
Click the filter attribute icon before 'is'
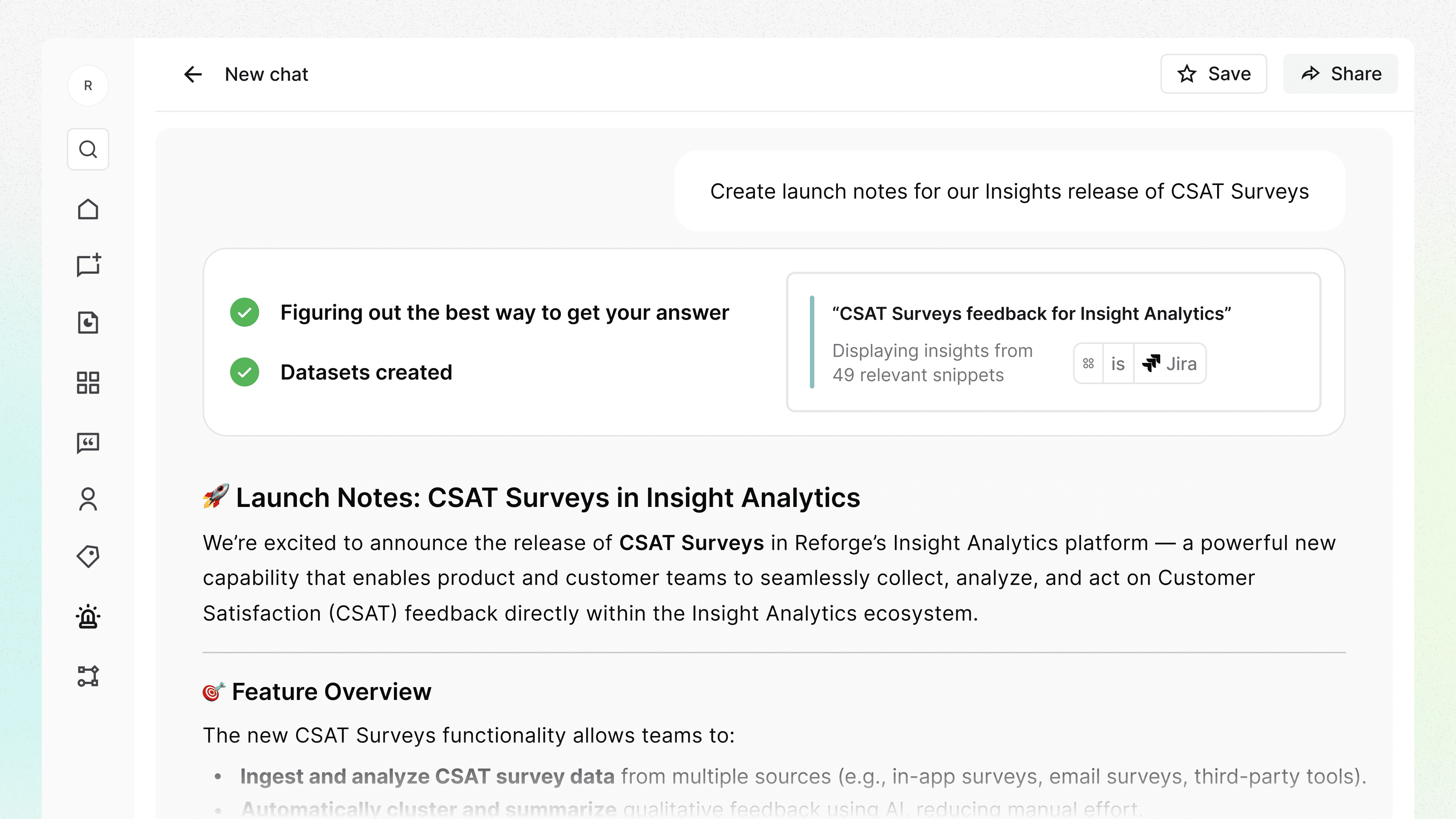1088,364
